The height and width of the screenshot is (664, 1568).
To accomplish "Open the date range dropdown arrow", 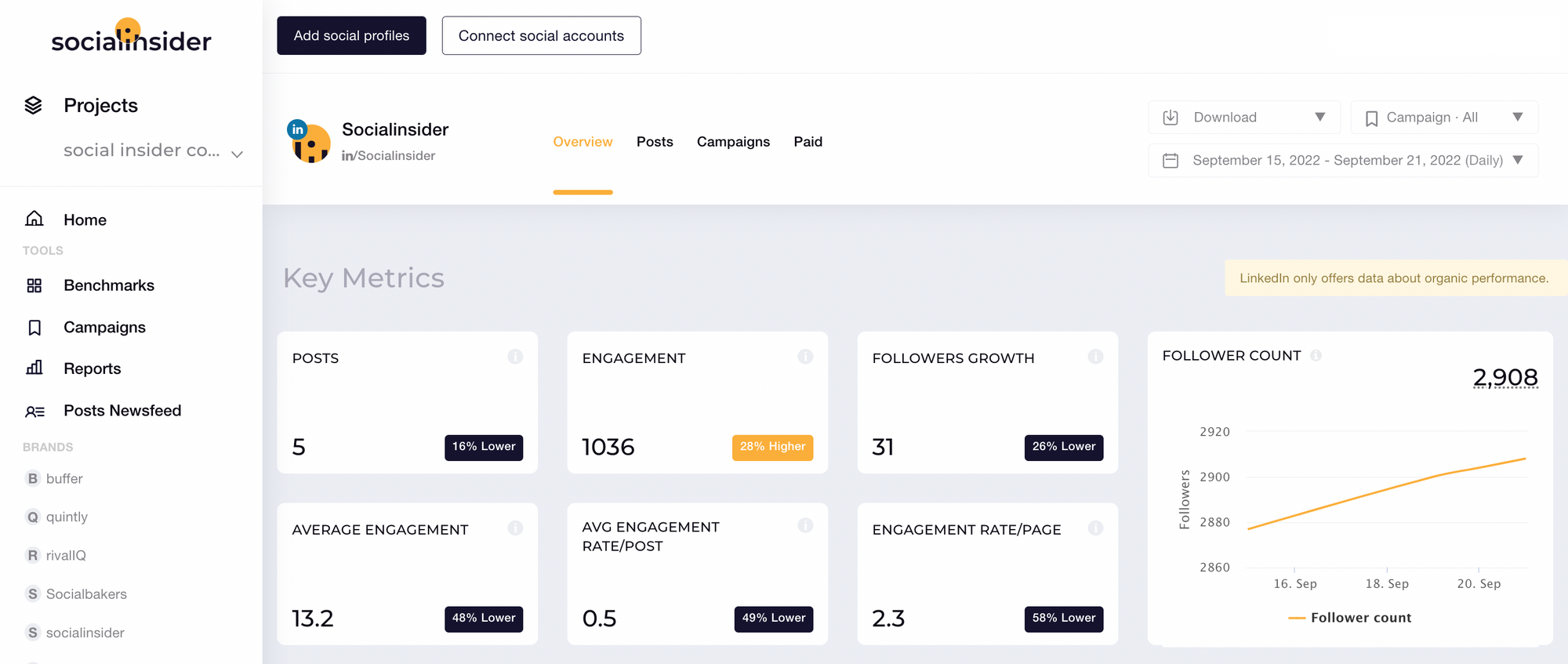I will [1518, 160].
